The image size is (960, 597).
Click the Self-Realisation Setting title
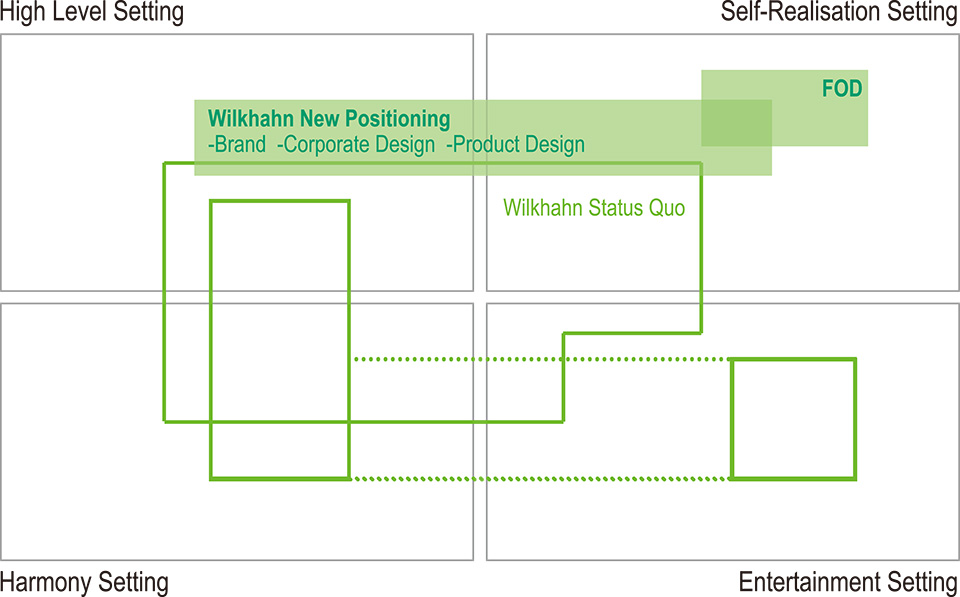[x=840, y=12]
